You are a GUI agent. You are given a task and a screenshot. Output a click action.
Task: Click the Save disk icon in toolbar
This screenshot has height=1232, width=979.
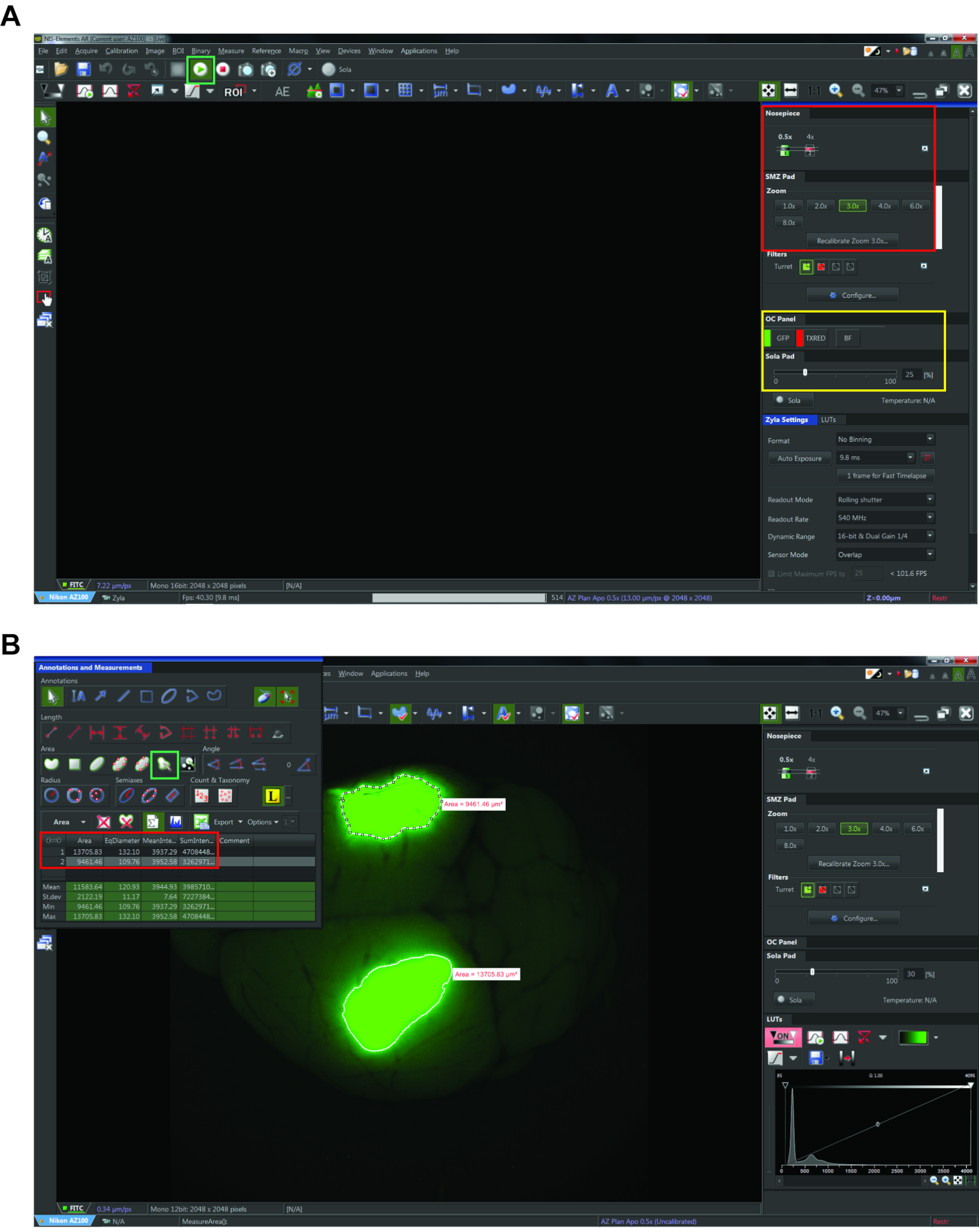pos(84,69)
